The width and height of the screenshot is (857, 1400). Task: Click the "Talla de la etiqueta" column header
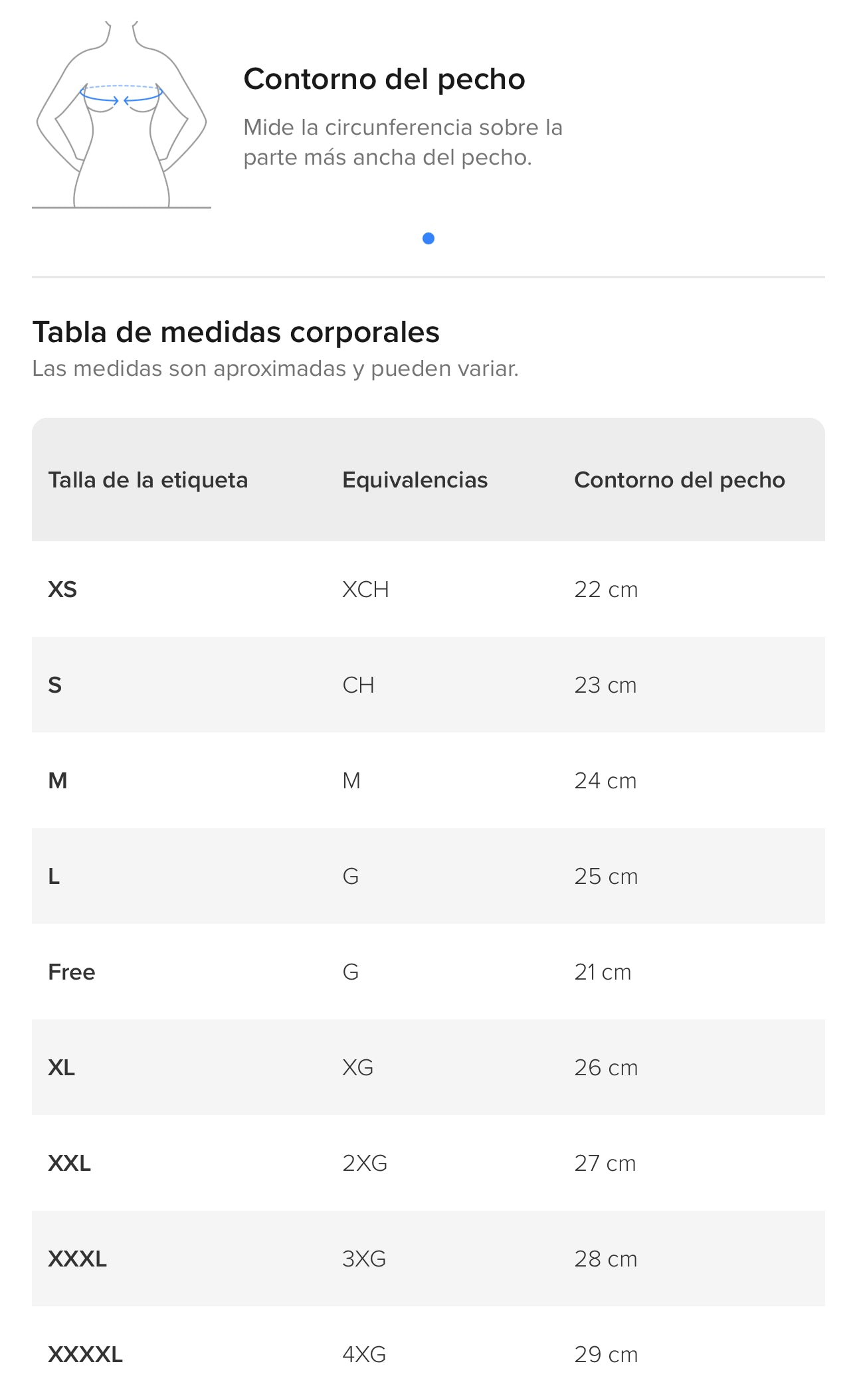(147, 480)
